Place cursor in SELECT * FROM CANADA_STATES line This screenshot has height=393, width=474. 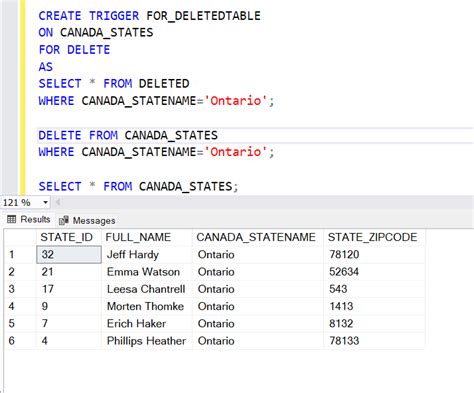click(138, 186)
